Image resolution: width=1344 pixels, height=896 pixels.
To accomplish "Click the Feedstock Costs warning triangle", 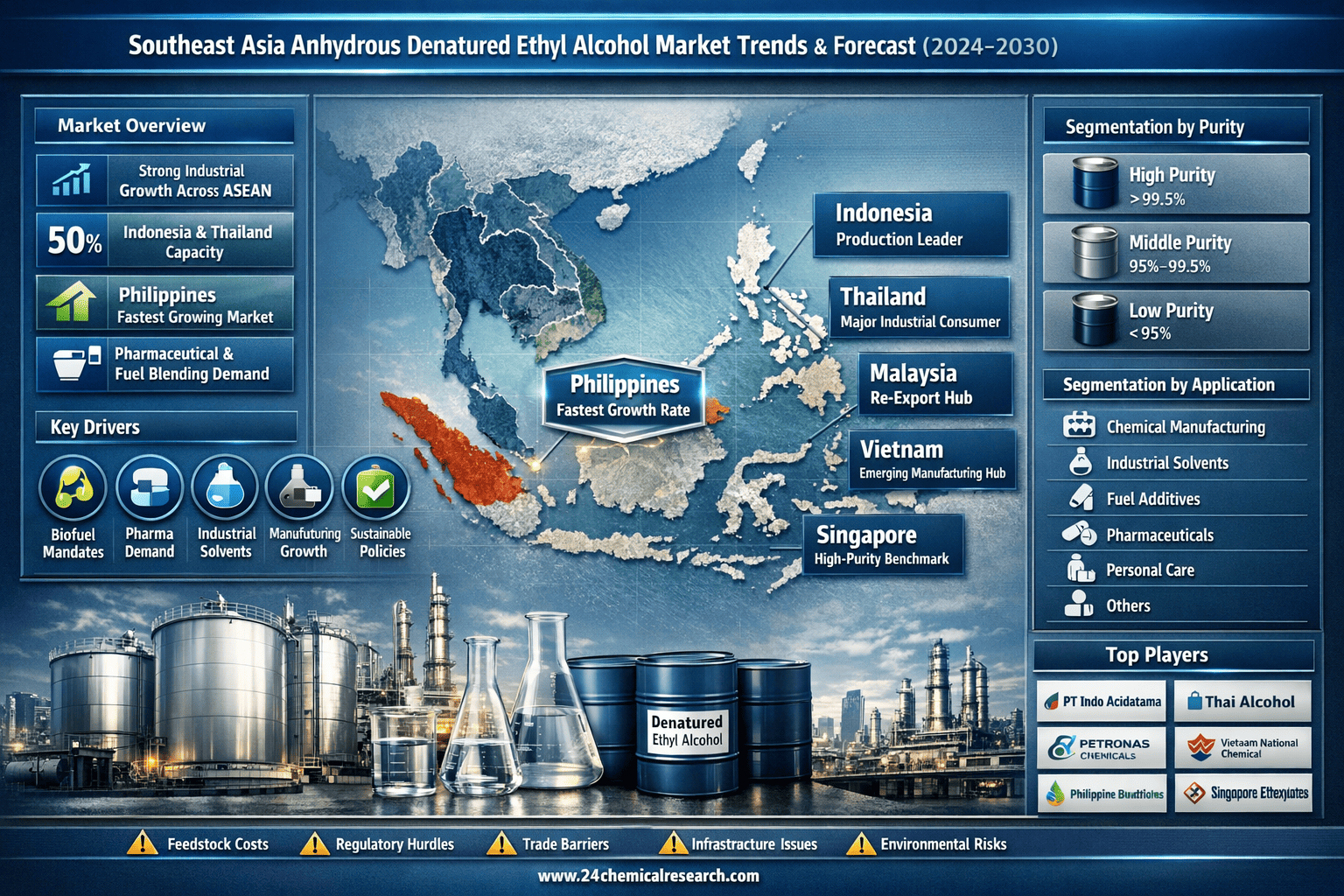I will [141, 843].
